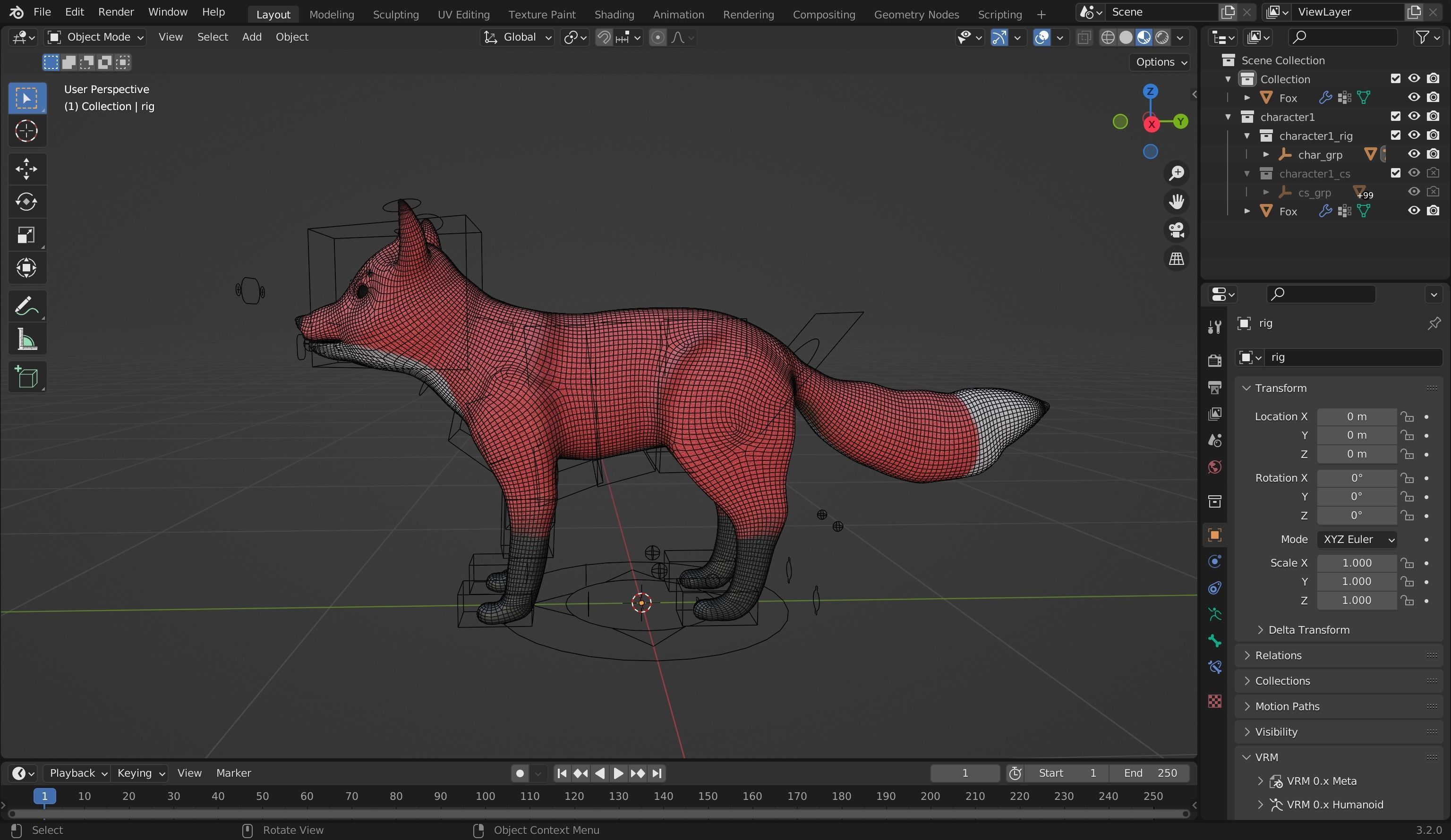Uncheck character1_rig collection checkbox
Screen dimensions: 1451x840
[1395, 136]
